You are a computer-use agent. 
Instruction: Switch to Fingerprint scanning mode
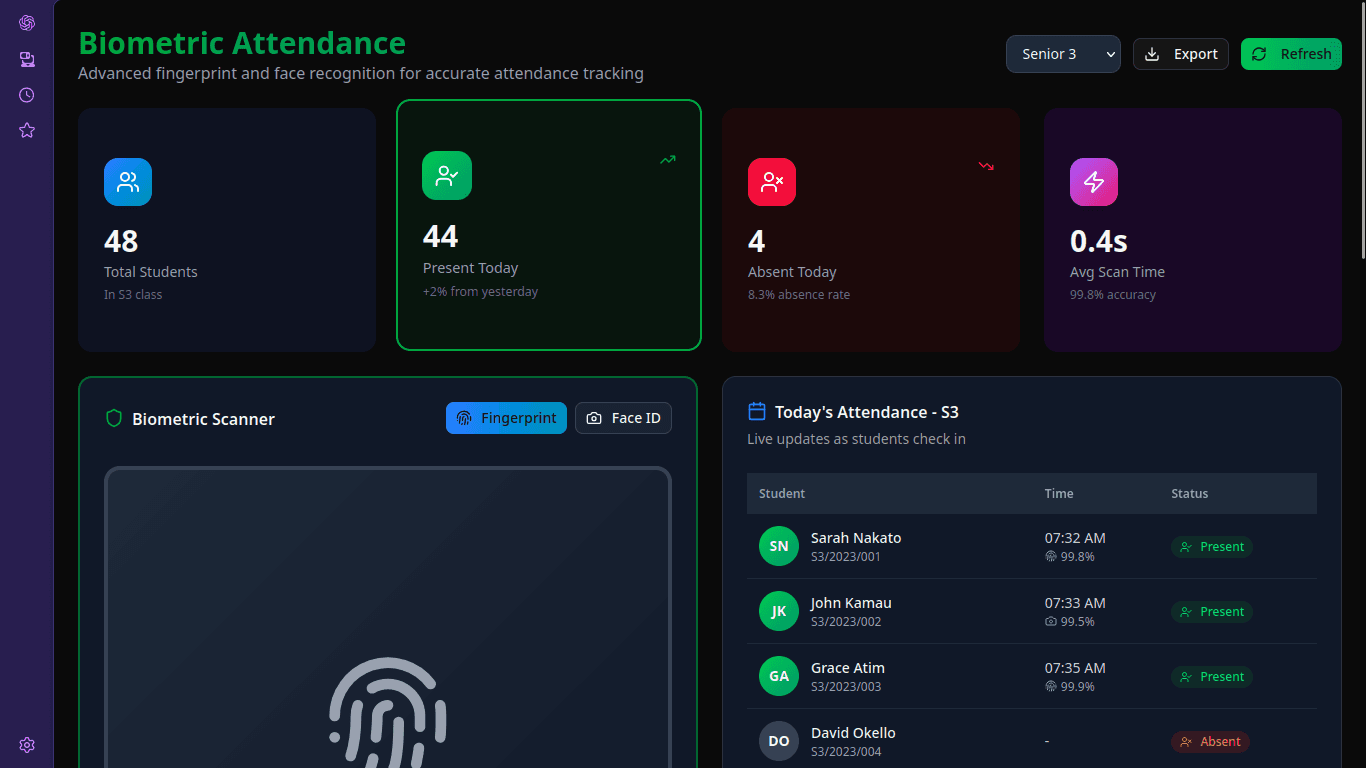[506, 418]
